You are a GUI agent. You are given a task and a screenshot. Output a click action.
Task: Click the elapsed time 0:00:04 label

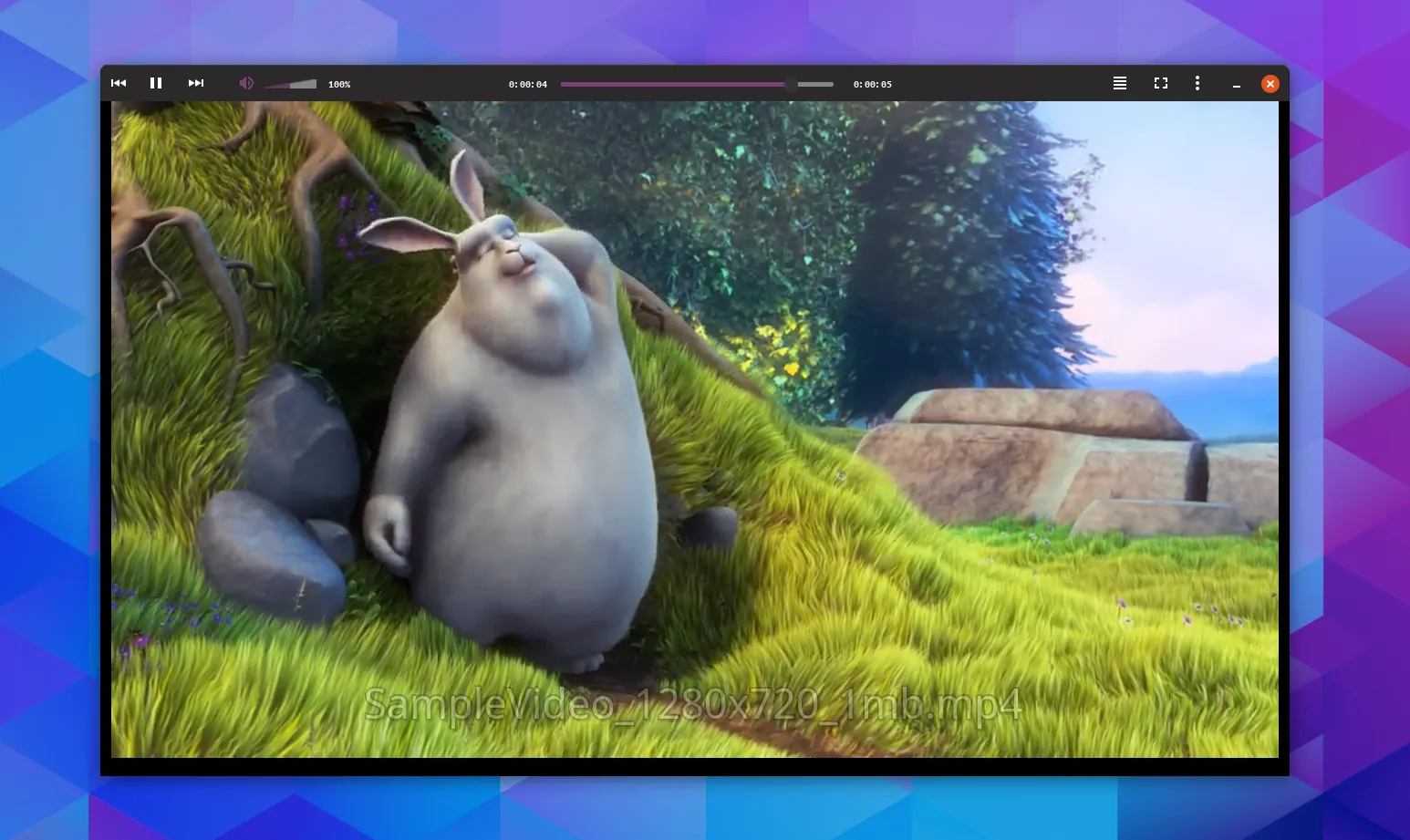tap(527, 84)
